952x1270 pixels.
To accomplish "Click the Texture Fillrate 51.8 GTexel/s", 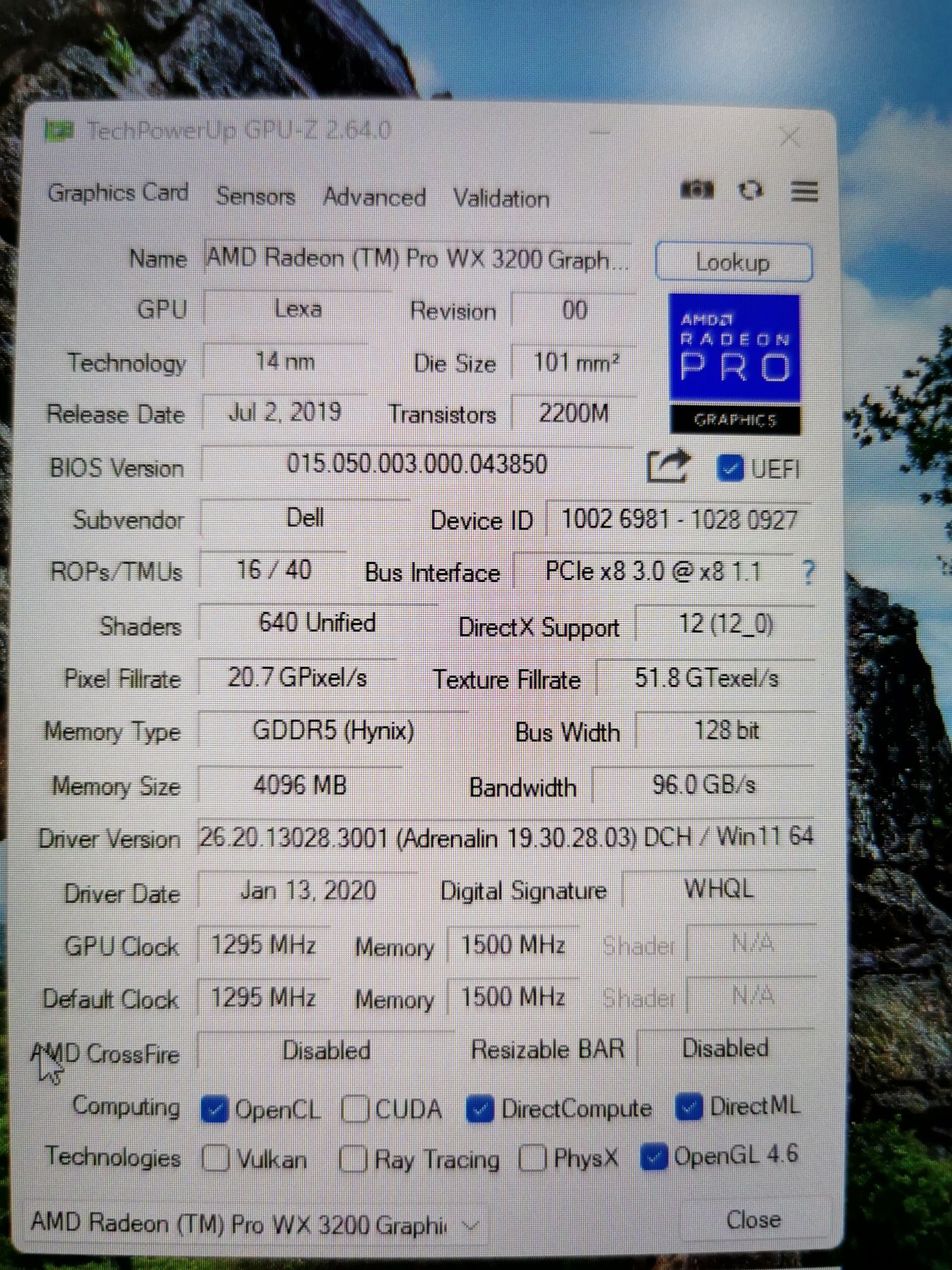I will [x=706, y=677].
